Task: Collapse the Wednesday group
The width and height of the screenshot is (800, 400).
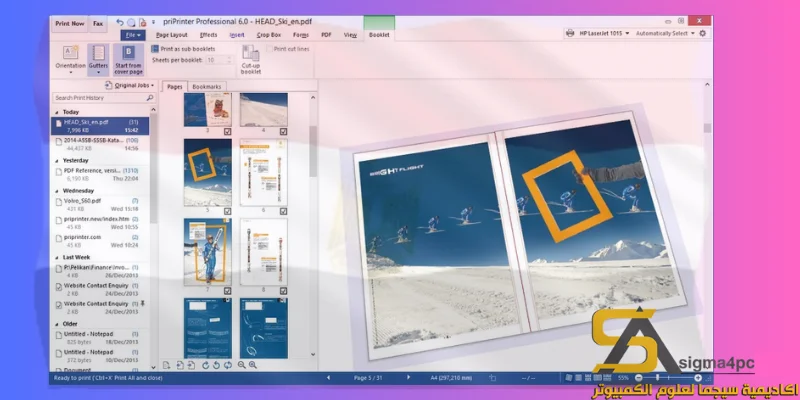Action: [x=56, y=191]
